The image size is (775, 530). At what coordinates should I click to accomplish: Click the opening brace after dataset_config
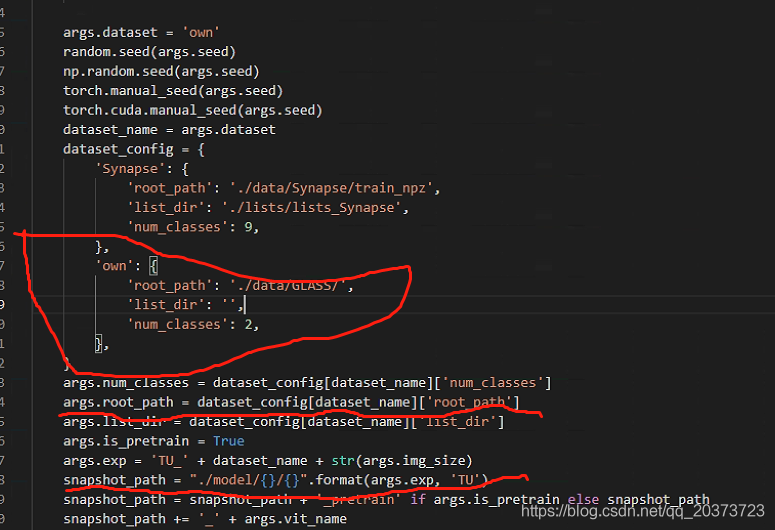[x=200, y=149]
